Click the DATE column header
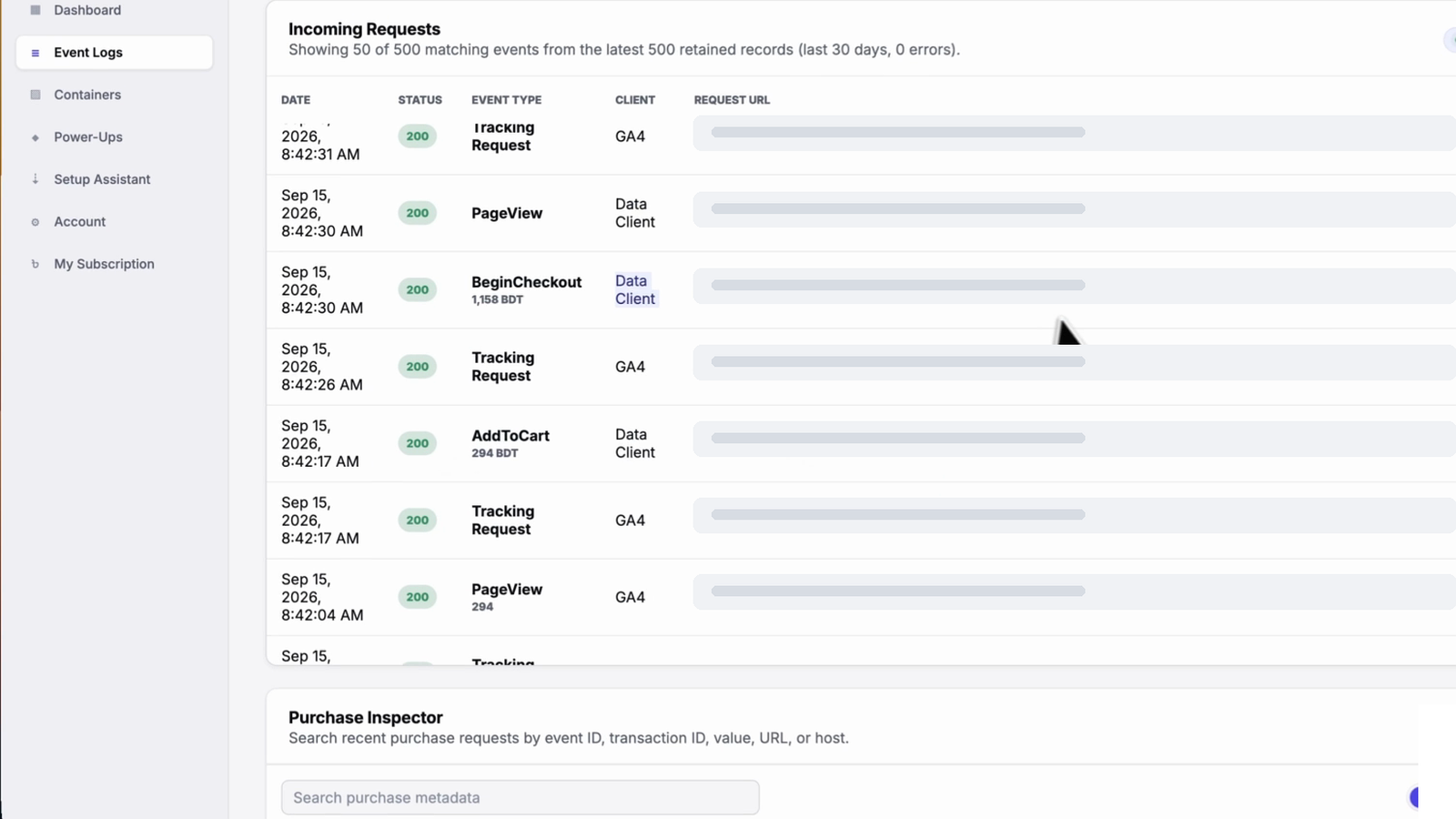1456x819 pixels. coord(296,100)
